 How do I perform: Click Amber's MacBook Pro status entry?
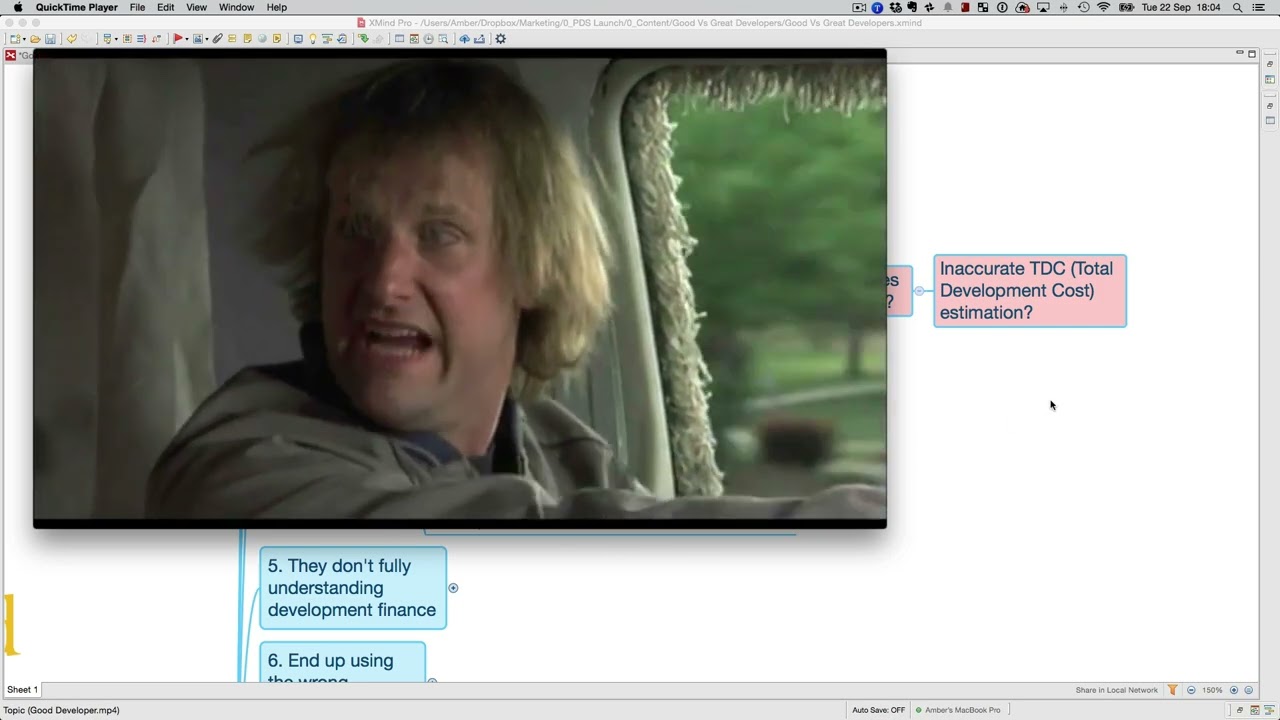957,710
